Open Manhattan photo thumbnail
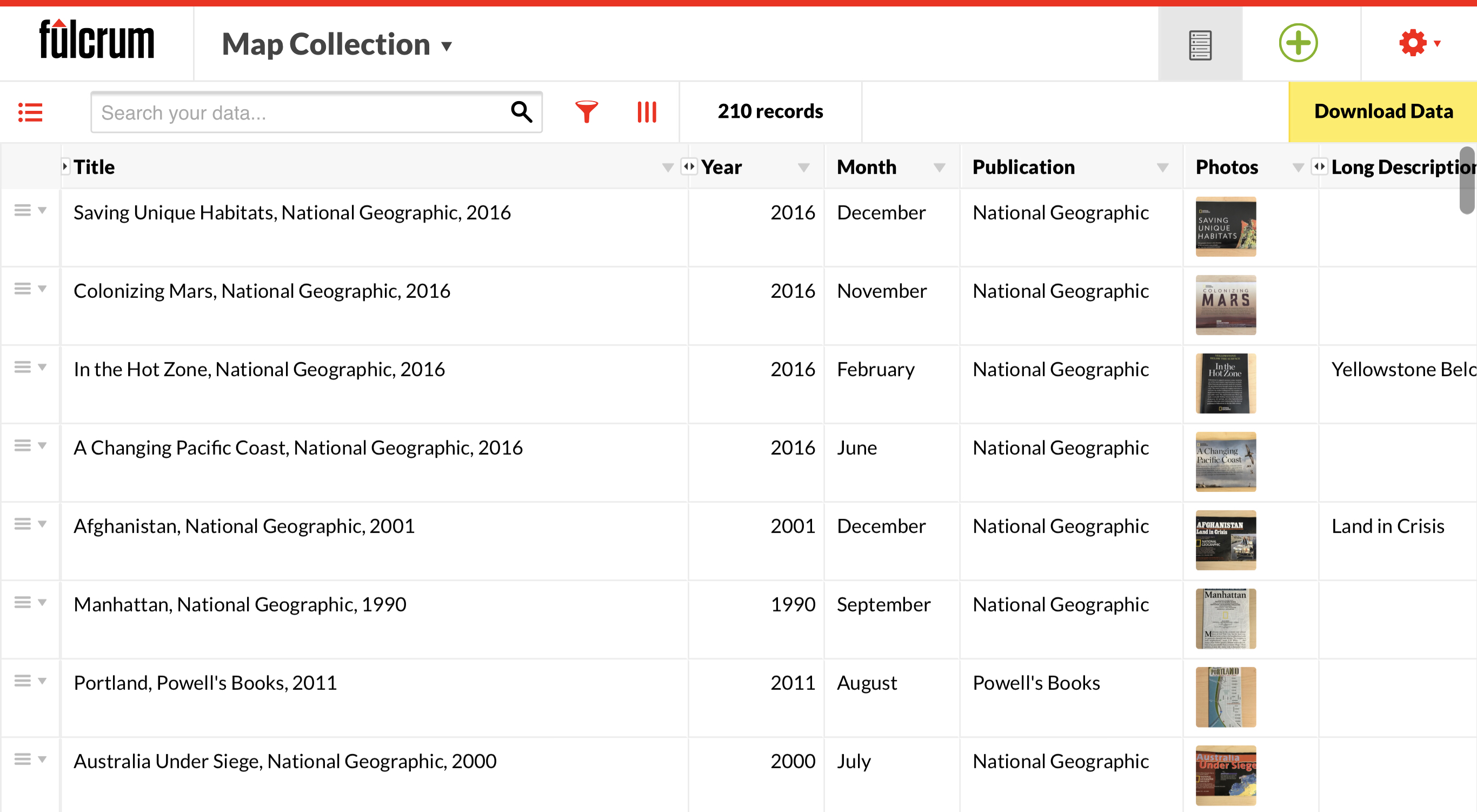The image size is (1477, 812). (1226, 619)
